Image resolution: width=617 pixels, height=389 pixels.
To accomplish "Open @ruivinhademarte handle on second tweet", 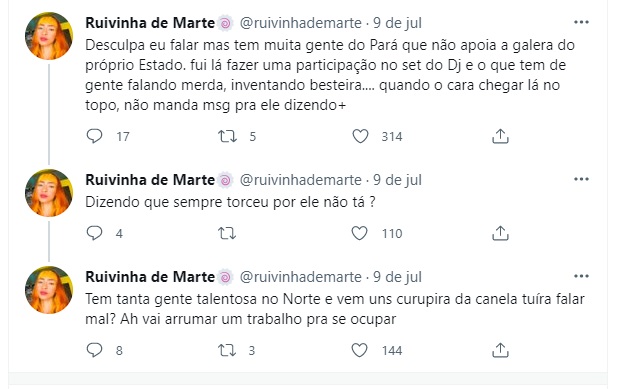I will [301, 180].
